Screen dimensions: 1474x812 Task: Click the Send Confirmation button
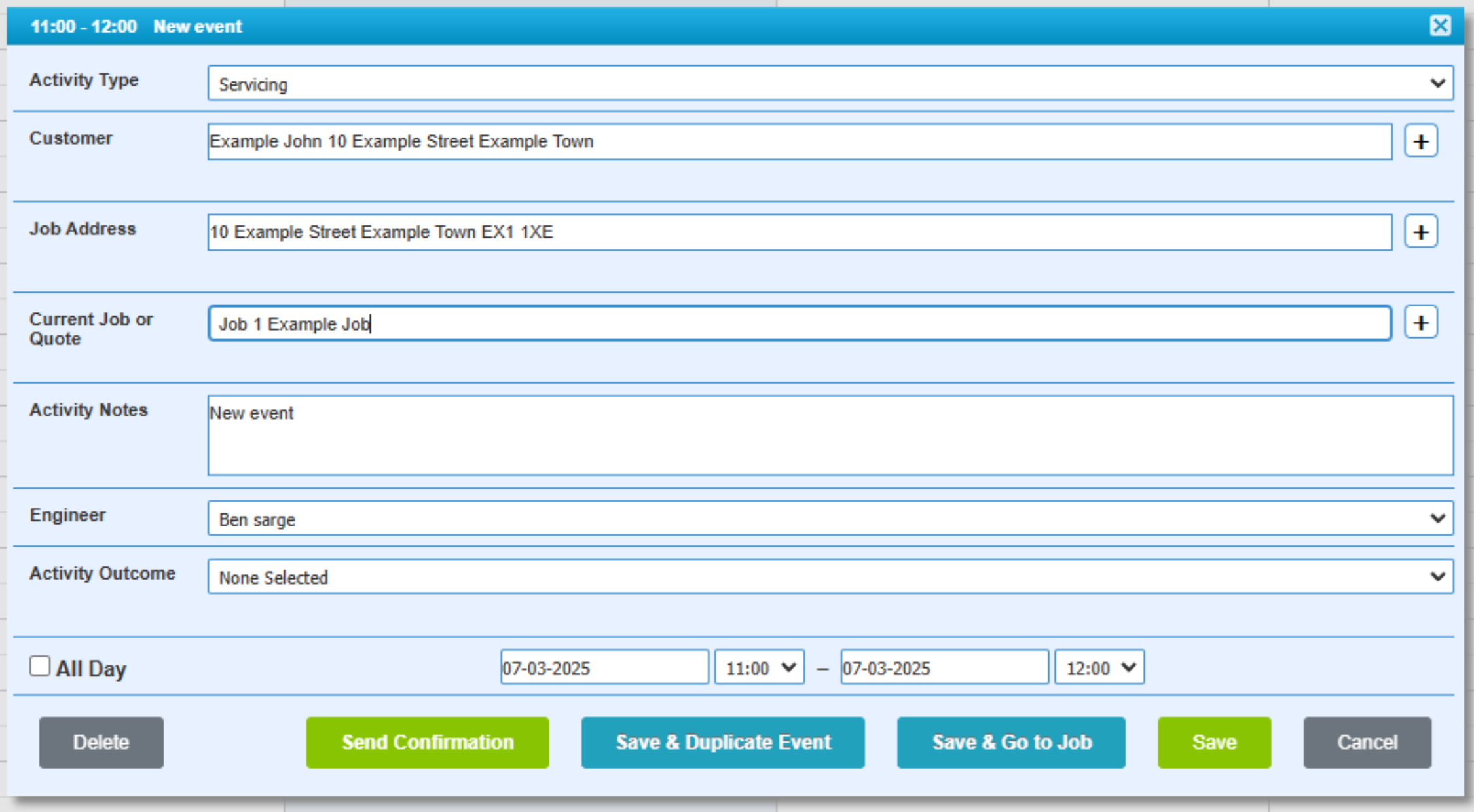tap(427, 742)
